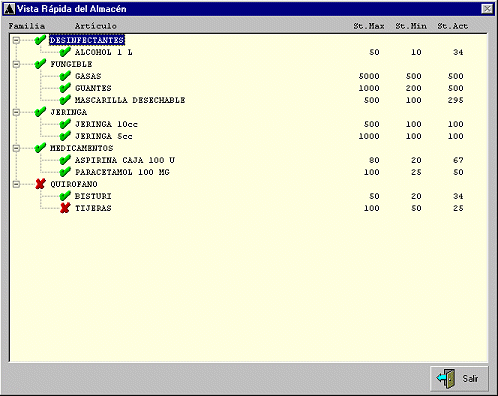The width and height of the screenshot is (498, 396).
Task: Click the green check icon beside GASAS
Action: point(65,76)
